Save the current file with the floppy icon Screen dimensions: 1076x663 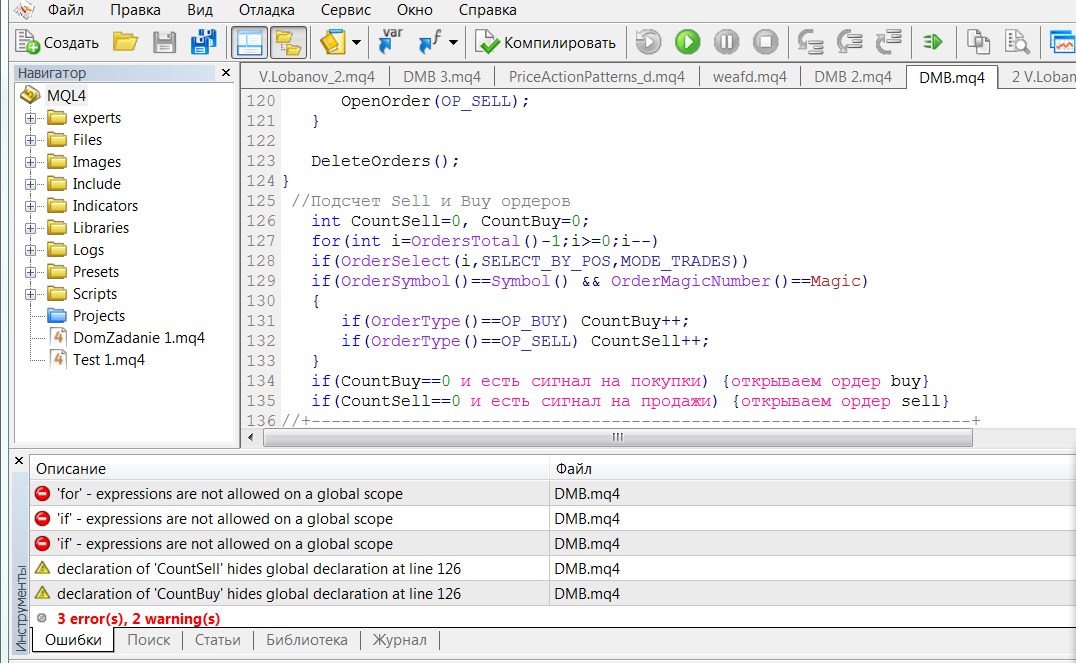[x=164, y=43]
